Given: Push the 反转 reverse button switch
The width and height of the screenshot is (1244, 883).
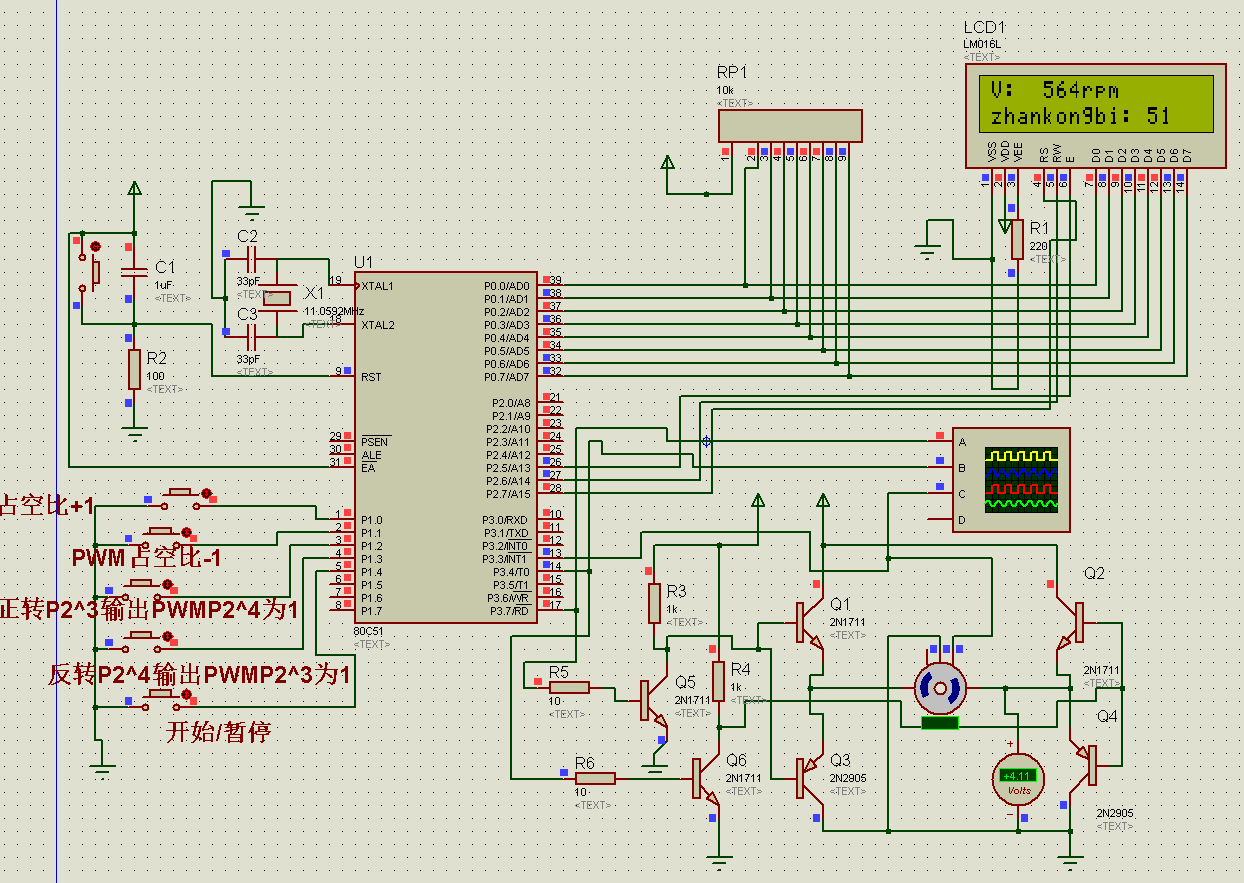Looking at the screenshot, I should (139, 640).
